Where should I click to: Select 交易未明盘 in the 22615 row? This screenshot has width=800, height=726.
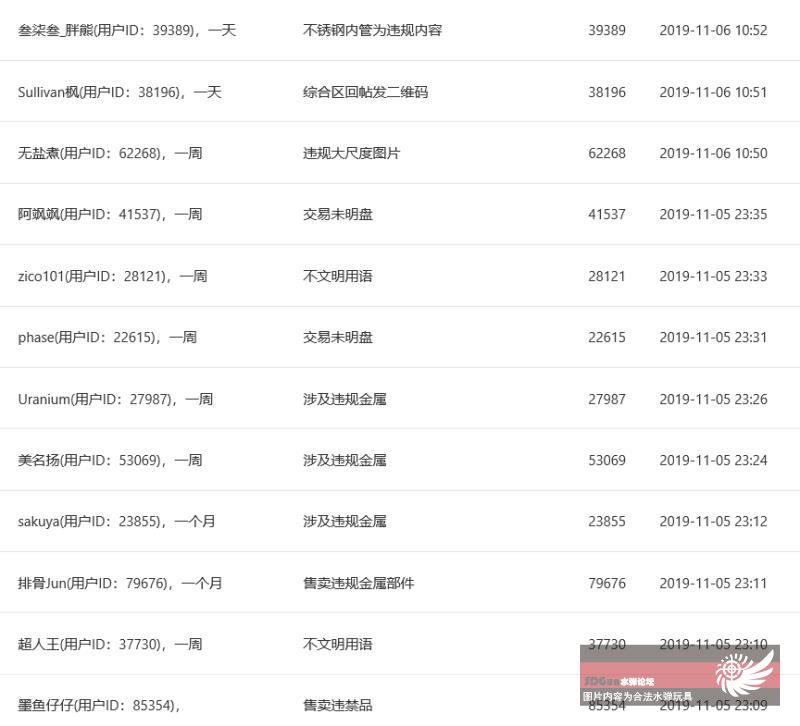(338, 337)
